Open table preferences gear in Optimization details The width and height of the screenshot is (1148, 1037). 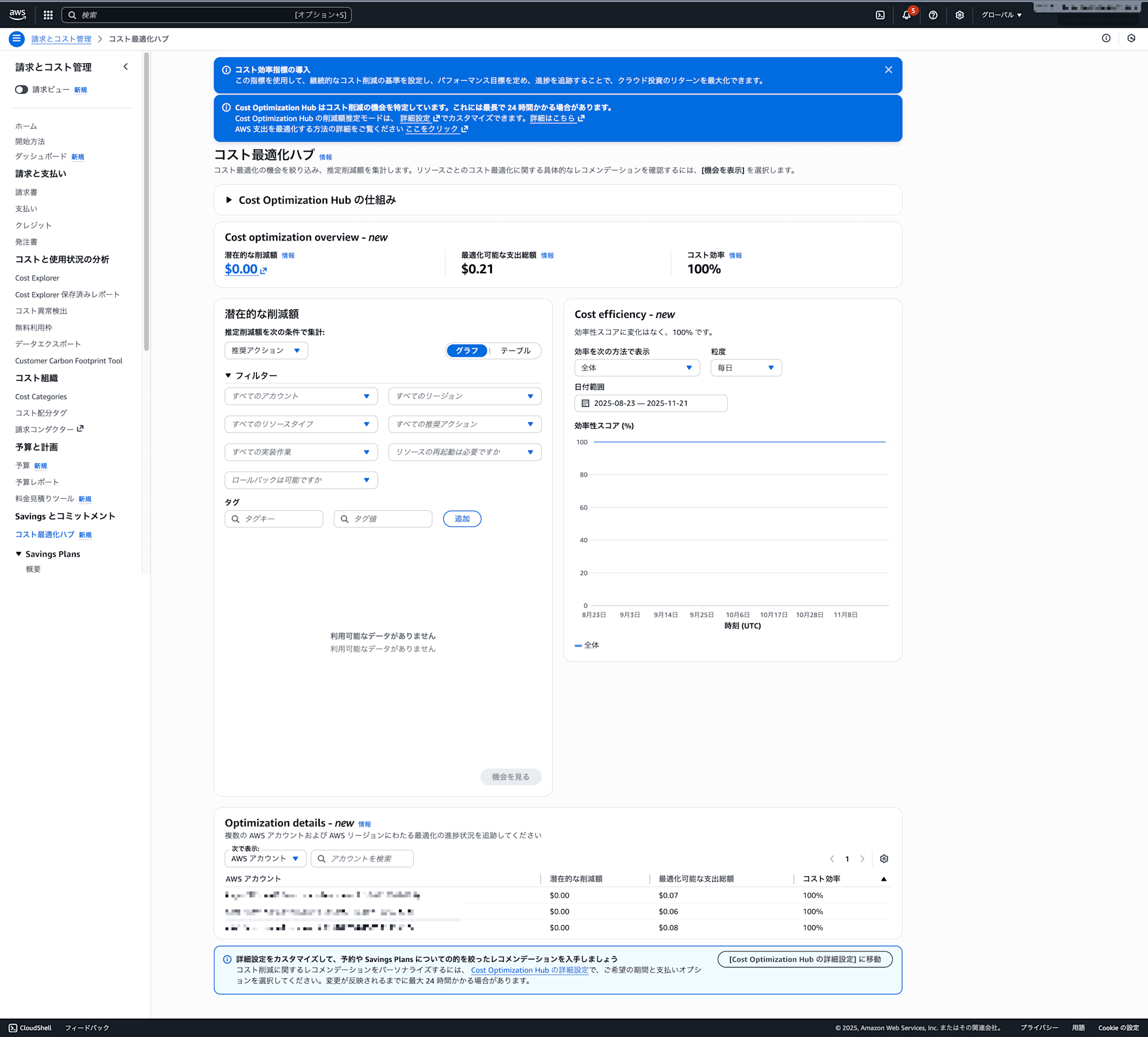884,859
